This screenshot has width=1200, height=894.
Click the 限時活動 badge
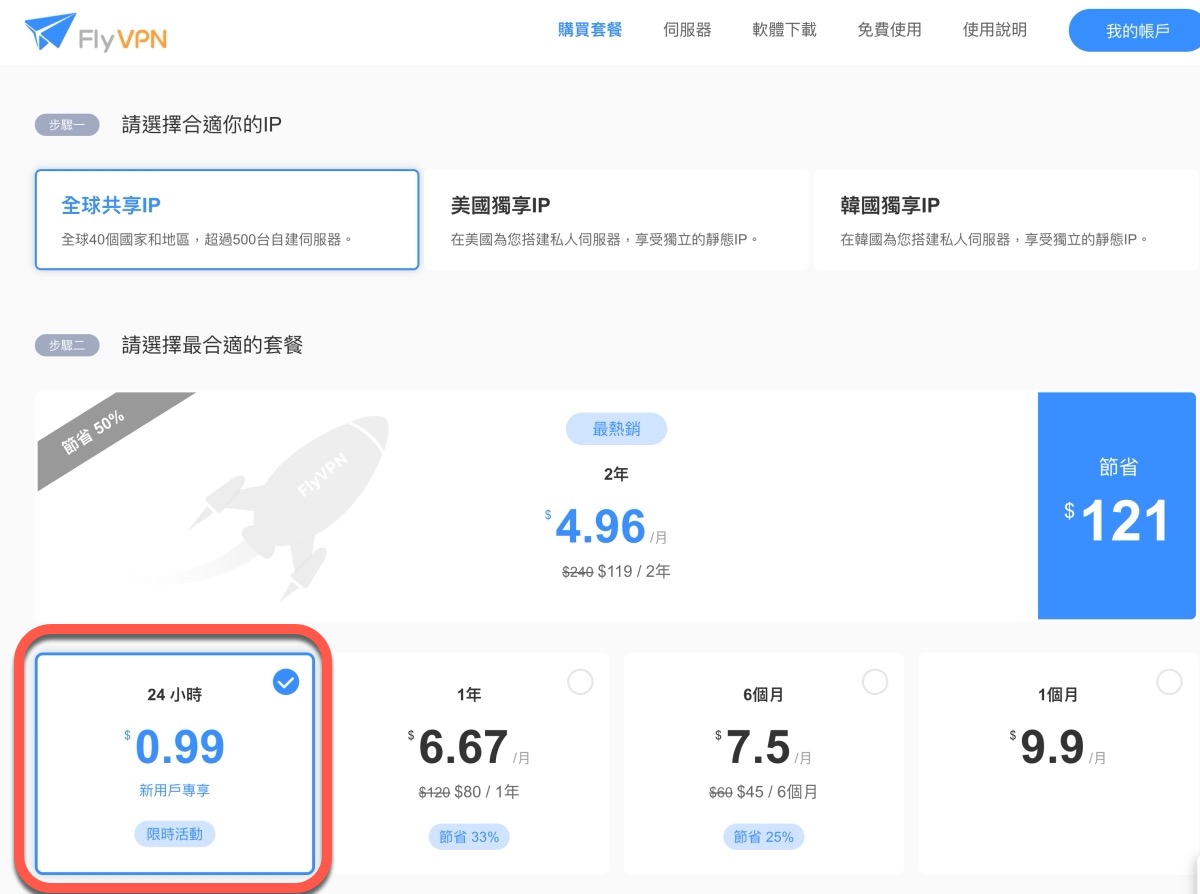175,833
